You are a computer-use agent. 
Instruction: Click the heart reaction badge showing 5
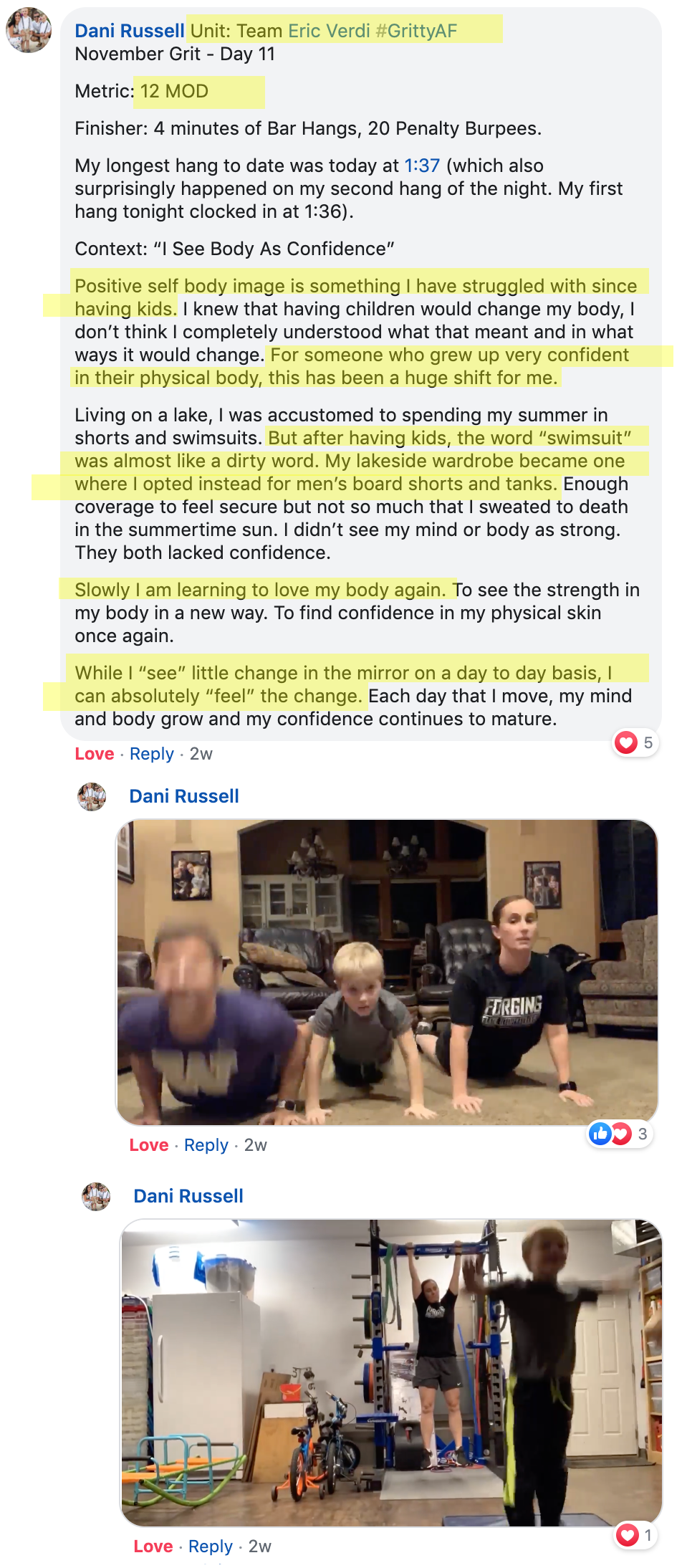[x=635, y=742]
